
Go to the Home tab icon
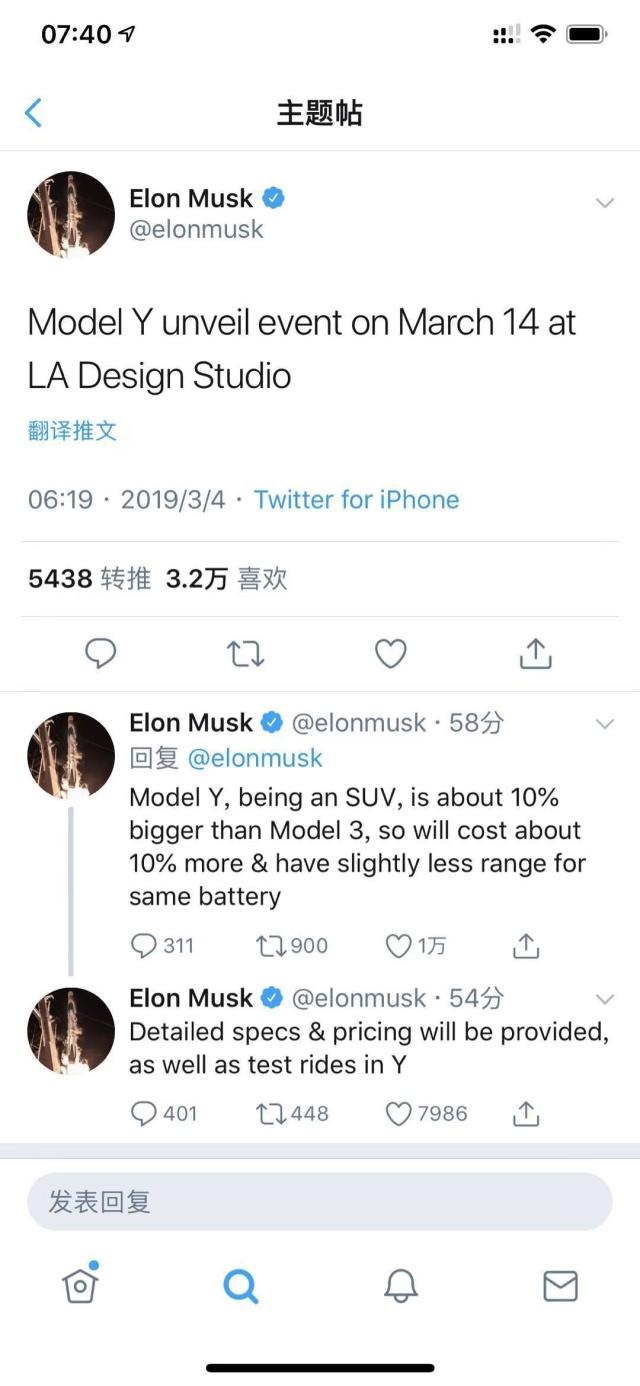(x=80, y=1287)
